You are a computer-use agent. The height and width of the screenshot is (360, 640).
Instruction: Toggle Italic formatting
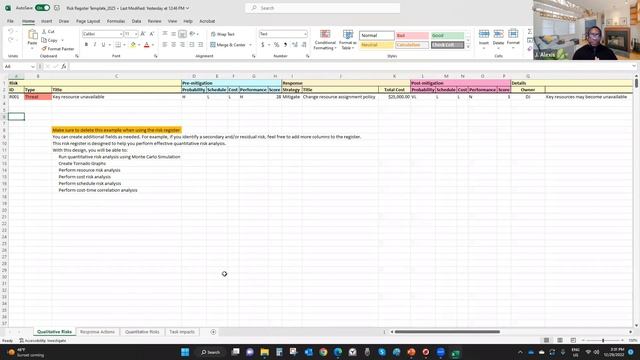pos(95,44)
